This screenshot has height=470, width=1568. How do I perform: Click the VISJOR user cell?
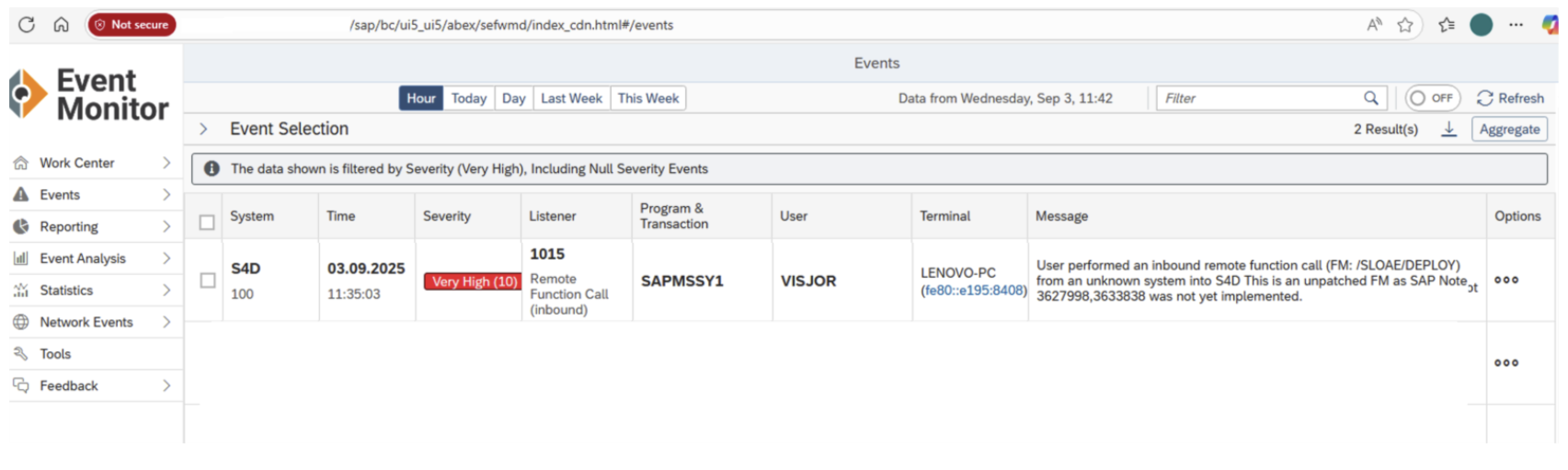[808, 281]
